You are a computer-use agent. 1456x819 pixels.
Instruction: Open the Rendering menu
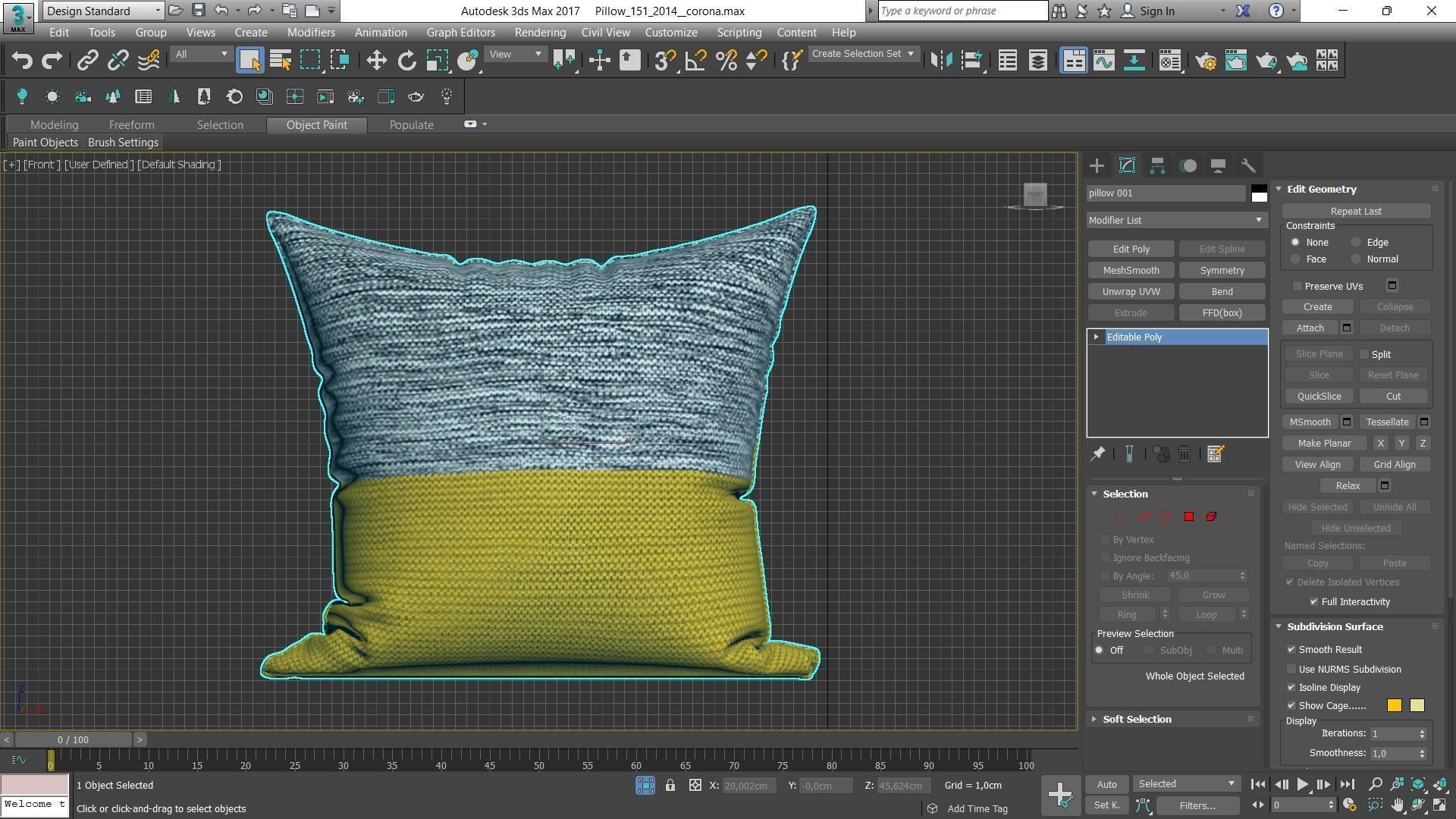point(540,33)
